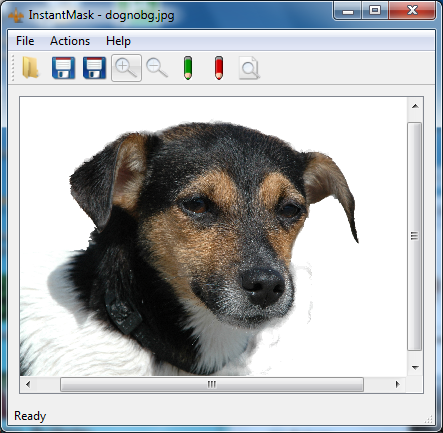Click the horizontal scrollbar left arrow

point(28,384)
